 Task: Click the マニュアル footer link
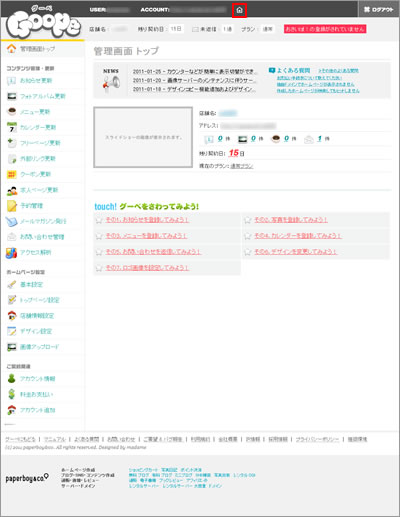tap(55, 439)
